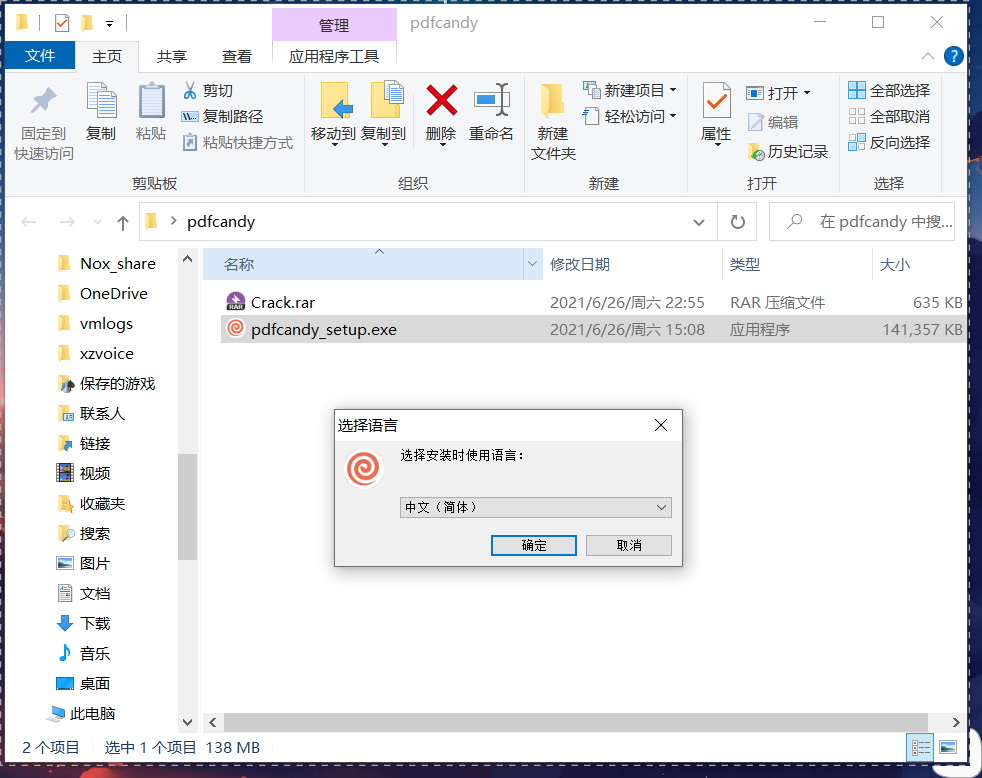Click the Rename icon in the ribbon
Screen dimensions: 982x778
[x=492, y=100]
